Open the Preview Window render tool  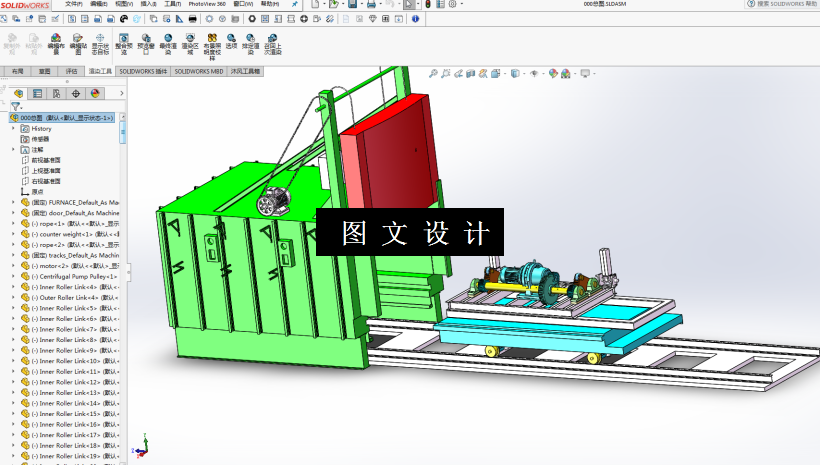146,44
